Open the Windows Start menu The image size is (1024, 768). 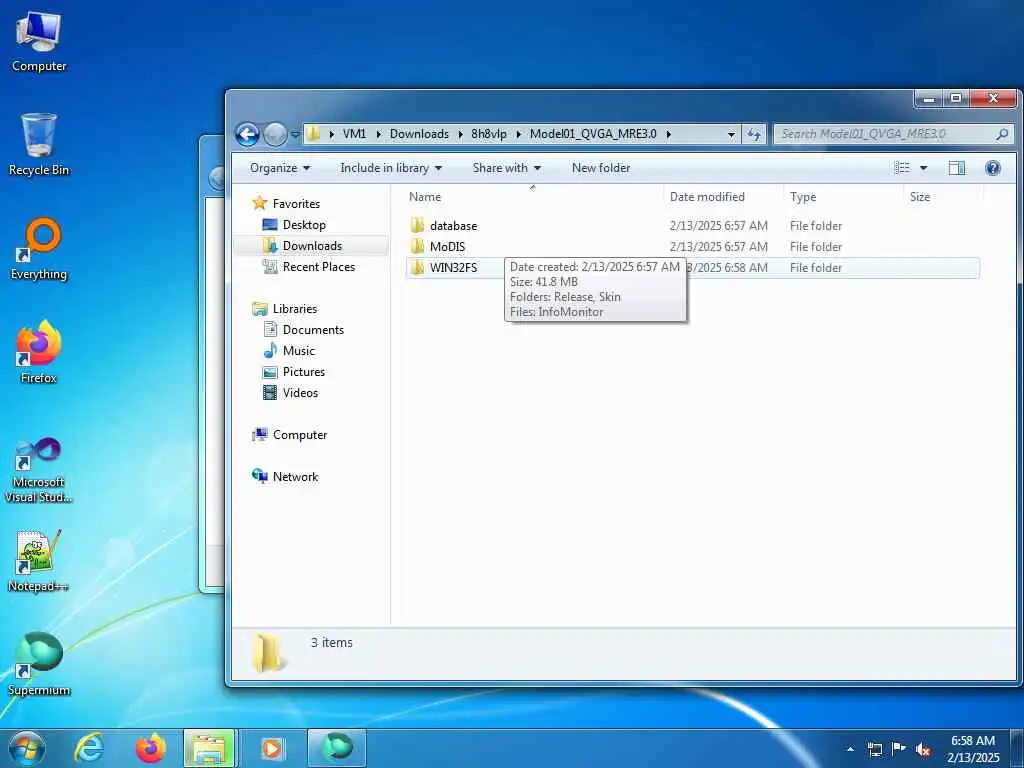pyautogui.click(x=27, y=748)
